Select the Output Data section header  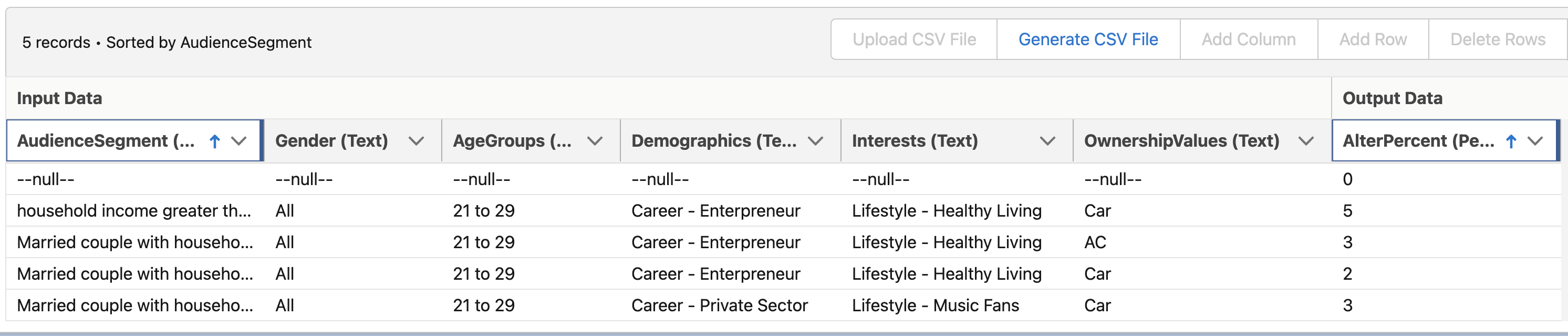1392,98
